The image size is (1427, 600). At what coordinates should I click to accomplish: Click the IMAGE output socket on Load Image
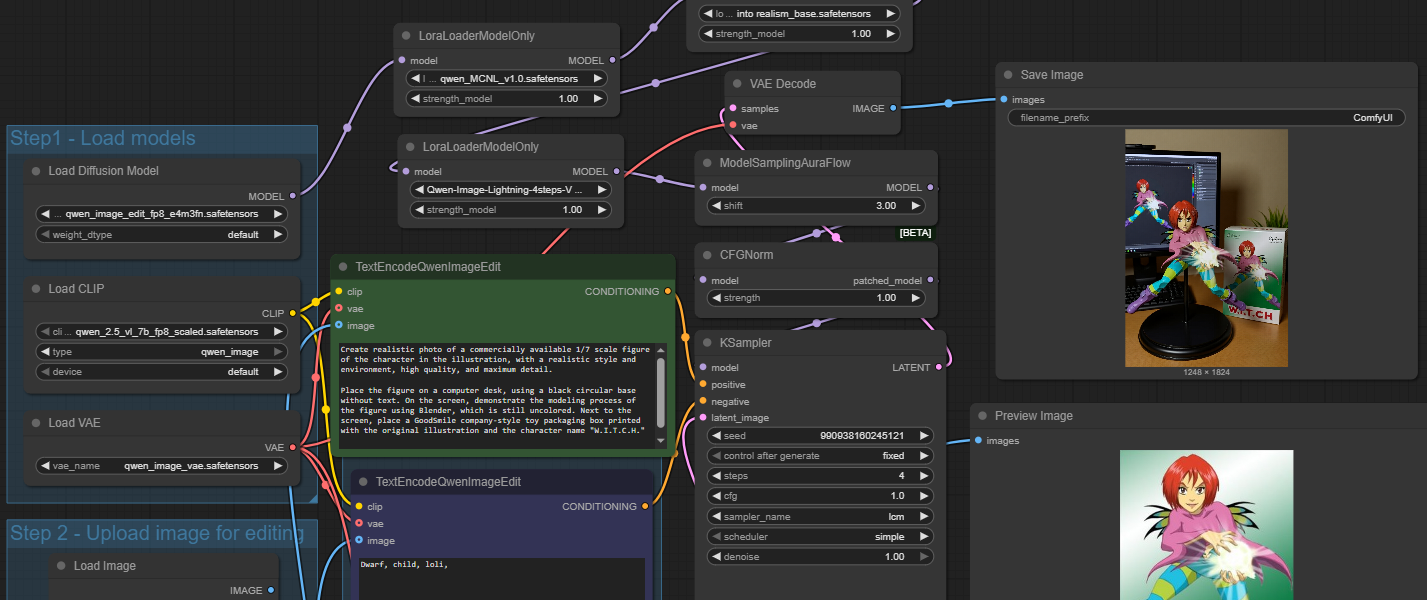[270, 591]
